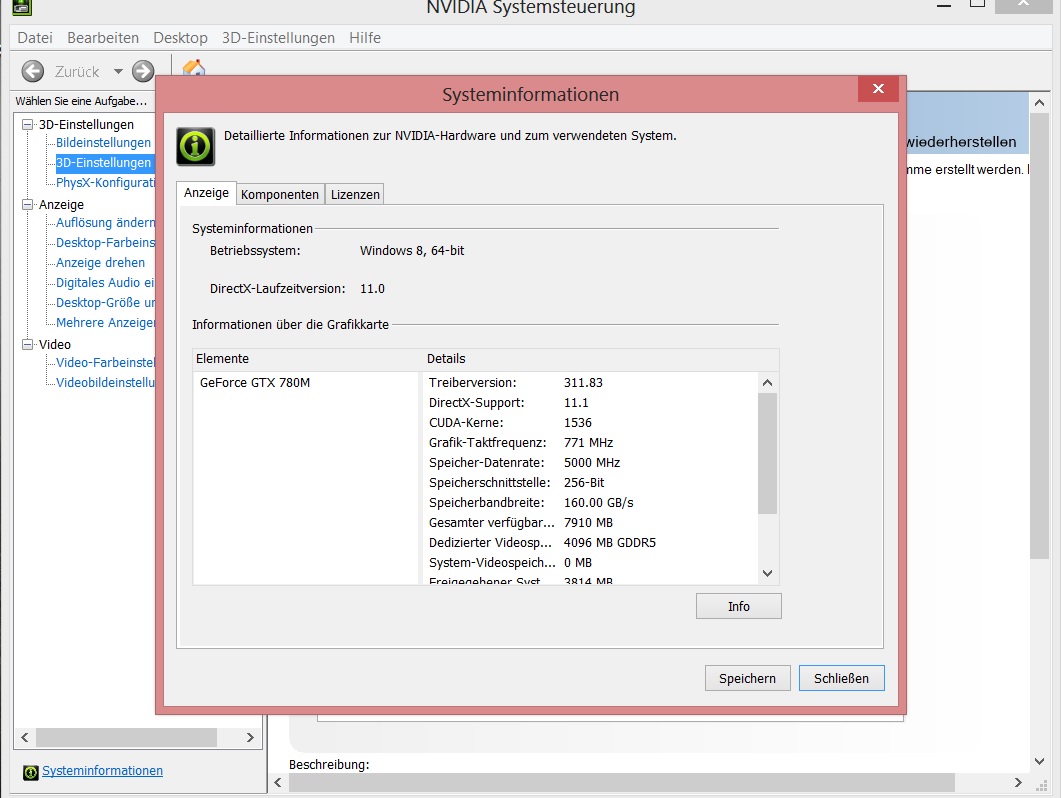The width and height of the screenshot is (1061, 798).
Task: Select GeForce GTX 780M in Elemente list
Action: coord(255,382)
